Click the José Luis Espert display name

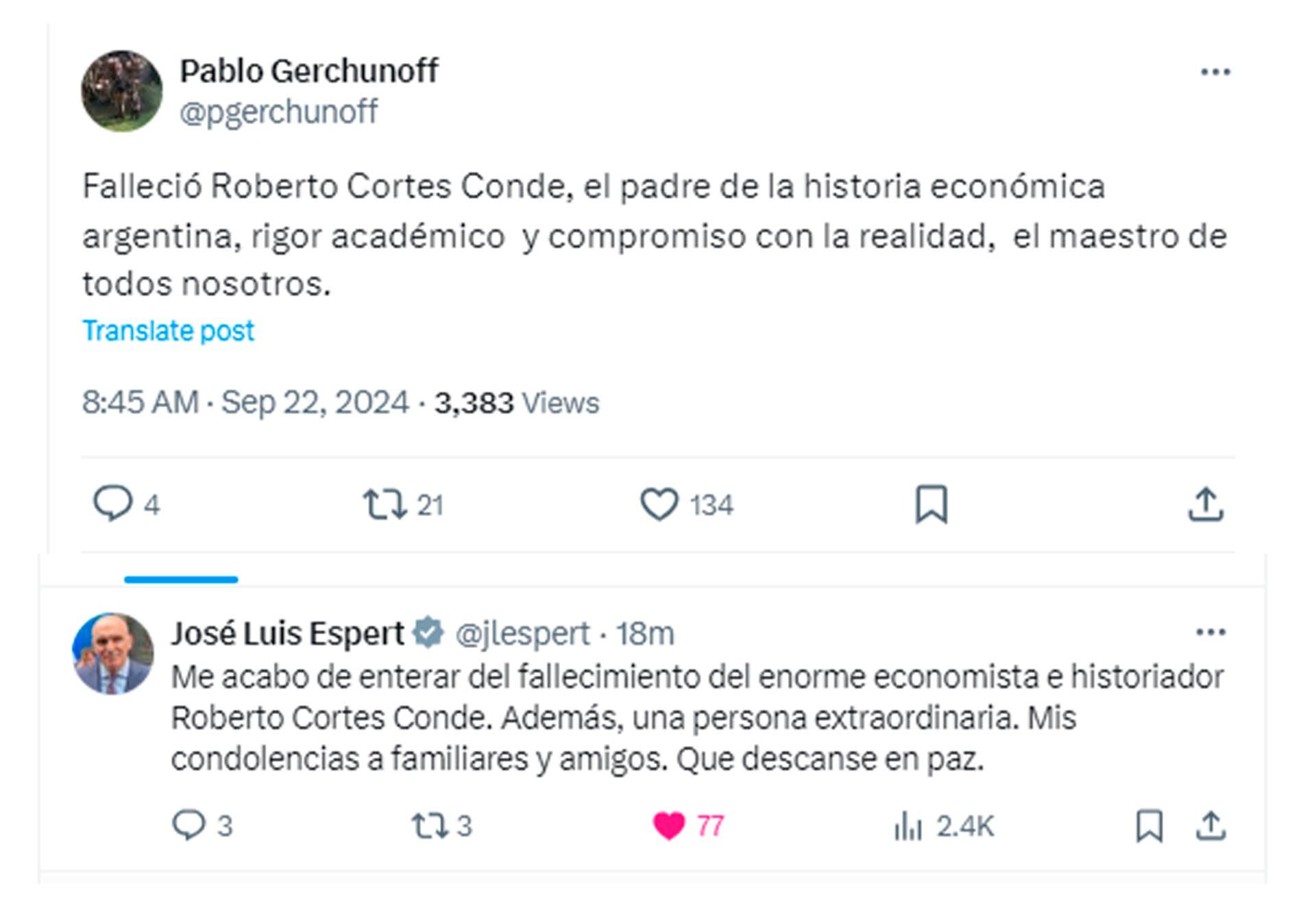pyautogui.click(x=288, y=633)
